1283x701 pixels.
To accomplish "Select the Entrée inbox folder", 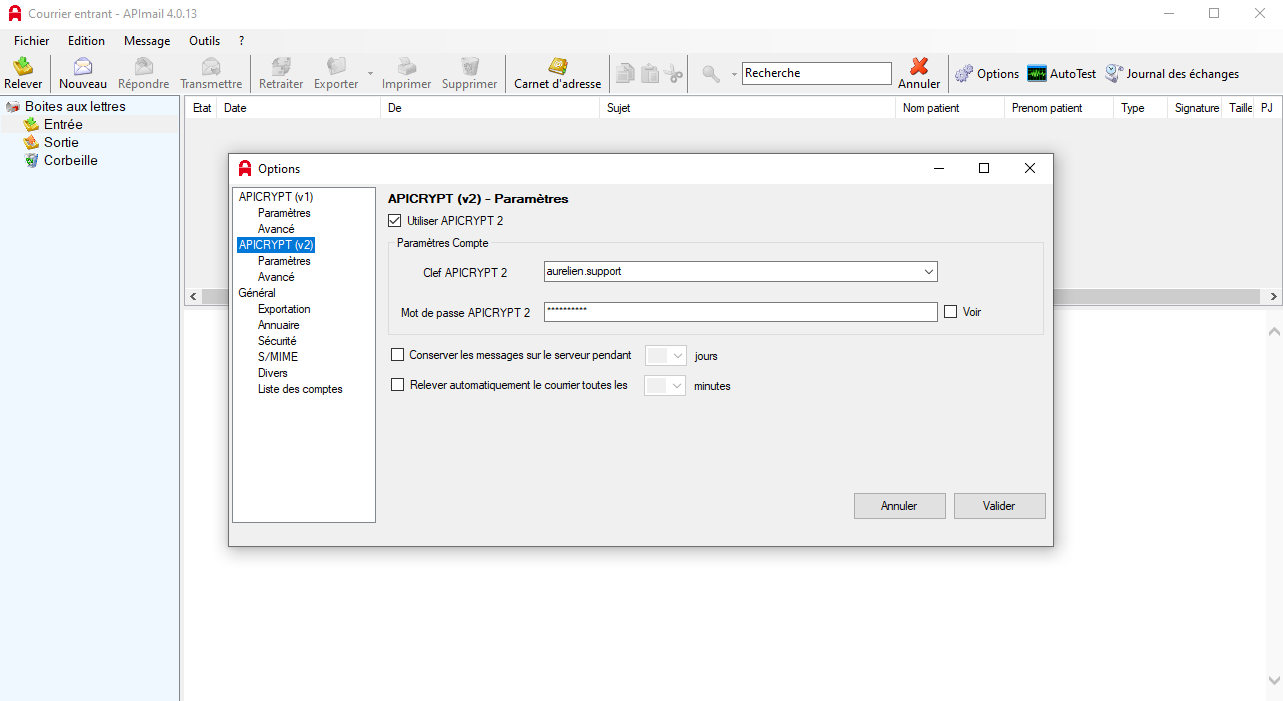I will (x=63, y=124).
